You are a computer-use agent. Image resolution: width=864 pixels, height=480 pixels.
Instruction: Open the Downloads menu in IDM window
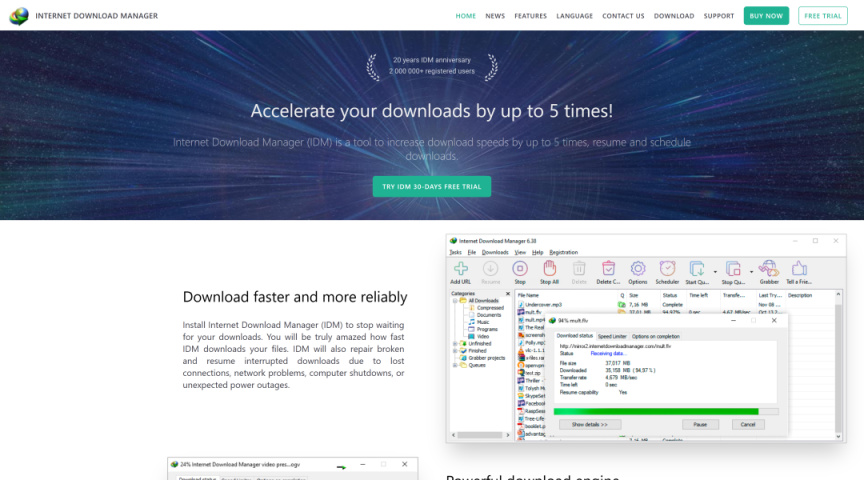[495, 252]
